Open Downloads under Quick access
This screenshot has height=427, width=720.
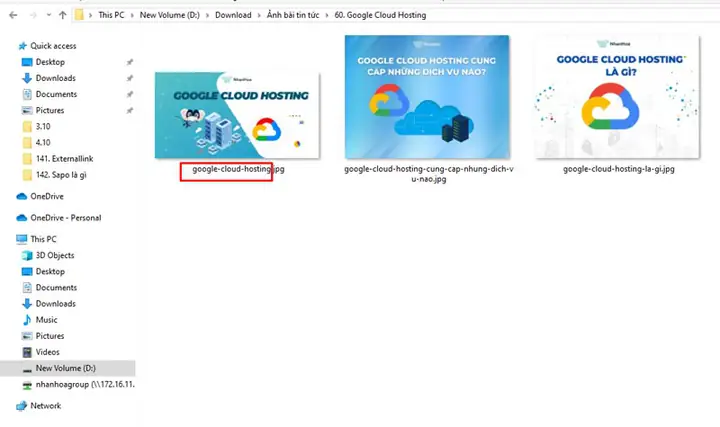pos(55,78)
